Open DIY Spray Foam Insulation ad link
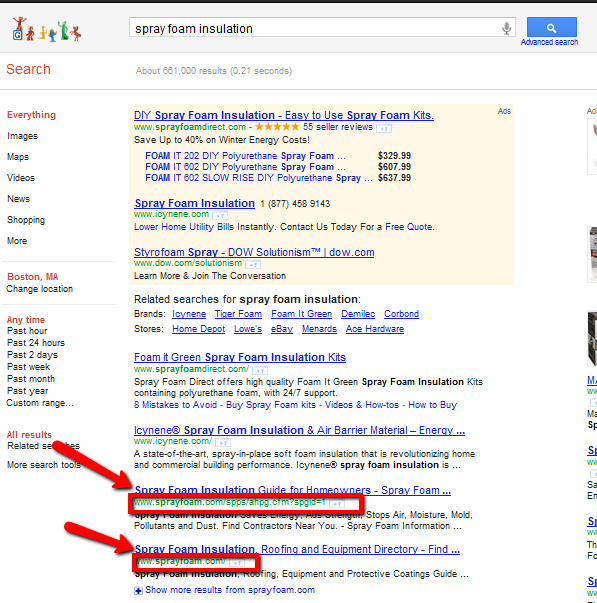This screenshot has height=603, width=597. click(x=284, y=115)
